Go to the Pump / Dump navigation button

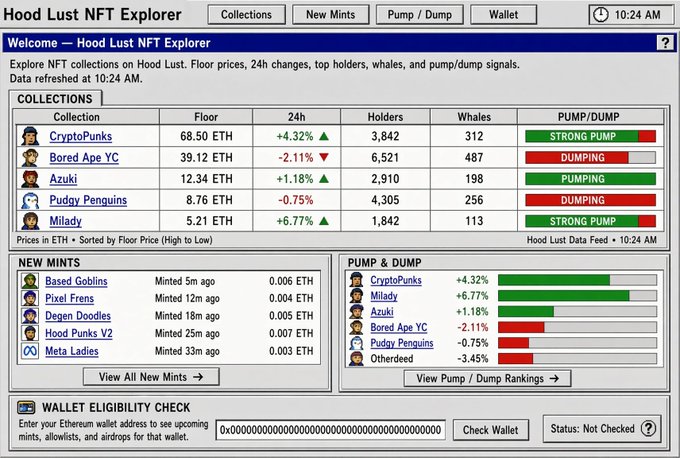click(419, 15)
